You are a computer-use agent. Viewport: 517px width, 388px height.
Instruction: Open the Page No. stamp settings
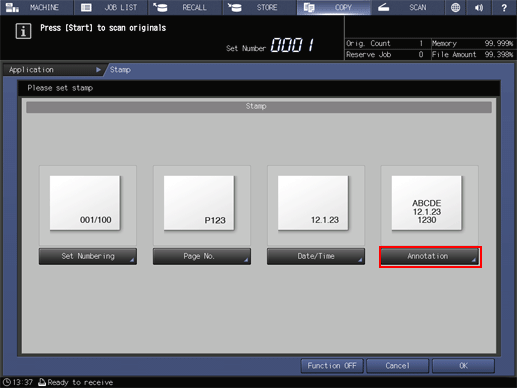coord(202,256)
